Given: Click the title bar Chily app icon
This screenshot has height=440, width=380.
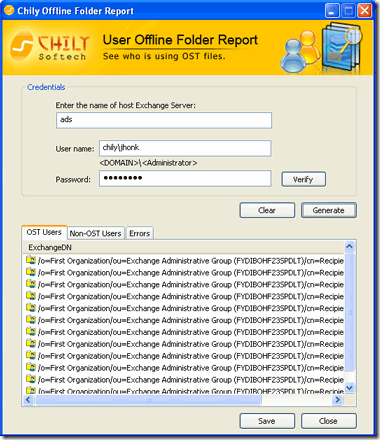Looking at the screenshot, I should point(9,10).
